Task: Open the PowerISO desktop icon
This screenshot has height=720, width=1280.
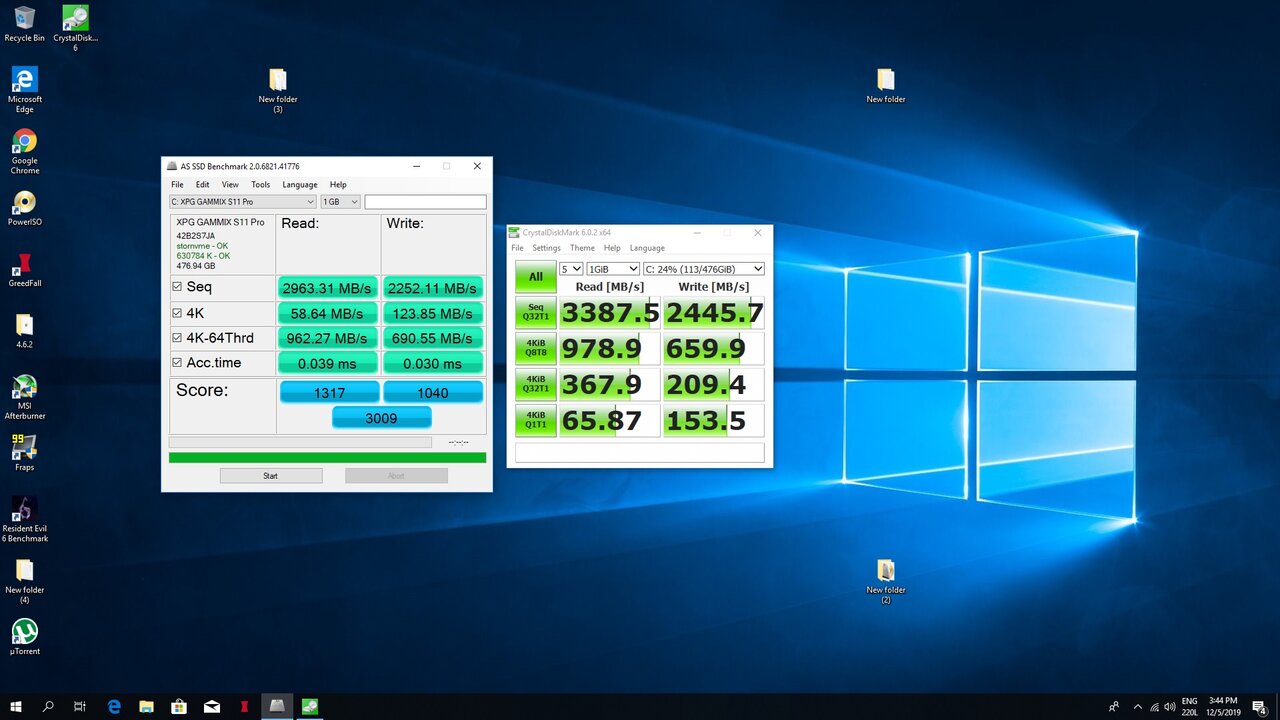Action: [x=24, y=204]
